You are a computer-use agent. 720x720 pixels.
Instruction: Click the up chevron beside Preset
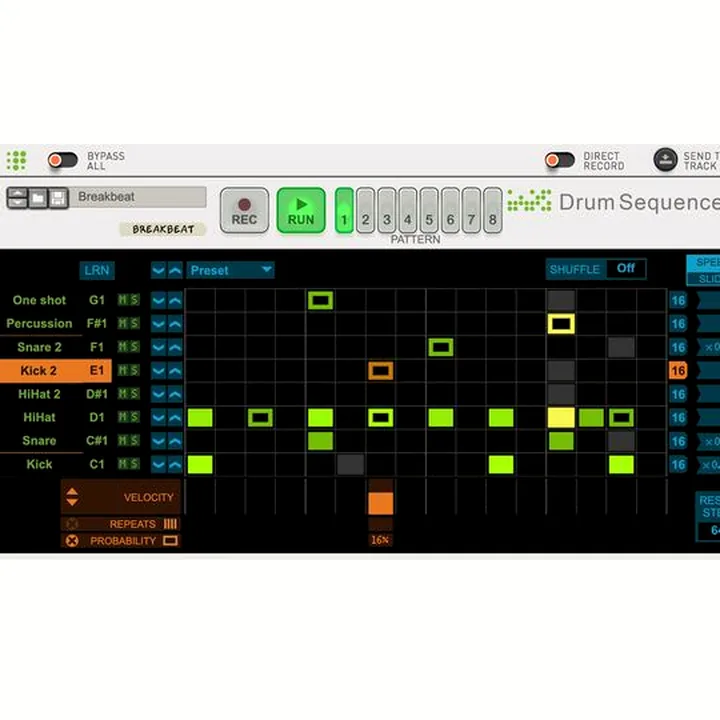click(175, 270)
